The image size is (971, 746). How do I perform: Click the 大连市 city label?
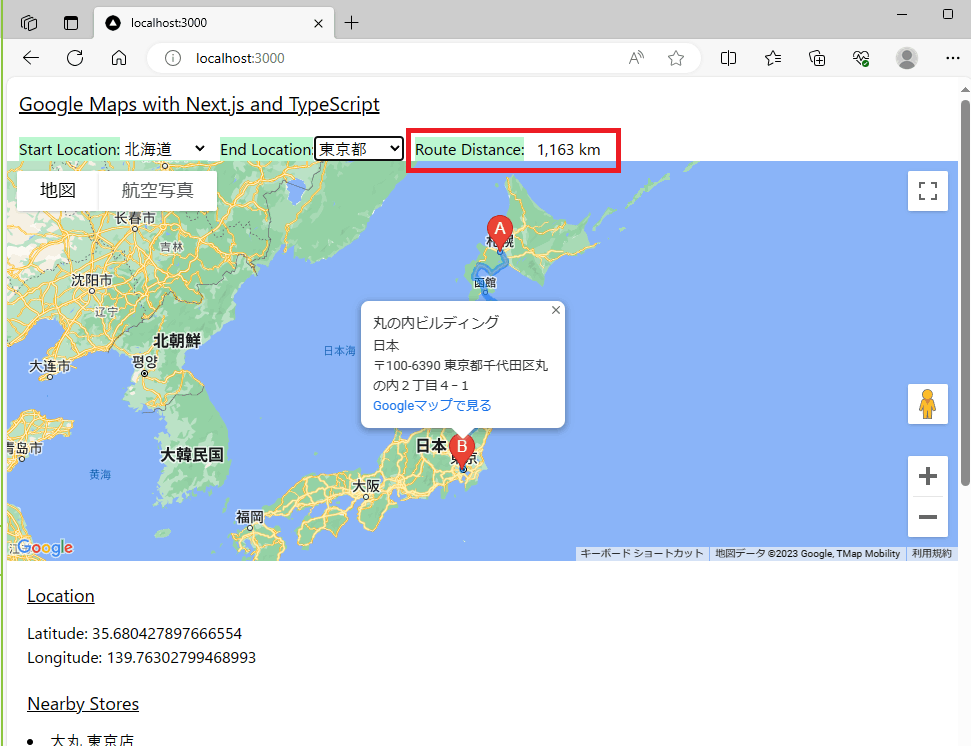click(x=50, y=366)
